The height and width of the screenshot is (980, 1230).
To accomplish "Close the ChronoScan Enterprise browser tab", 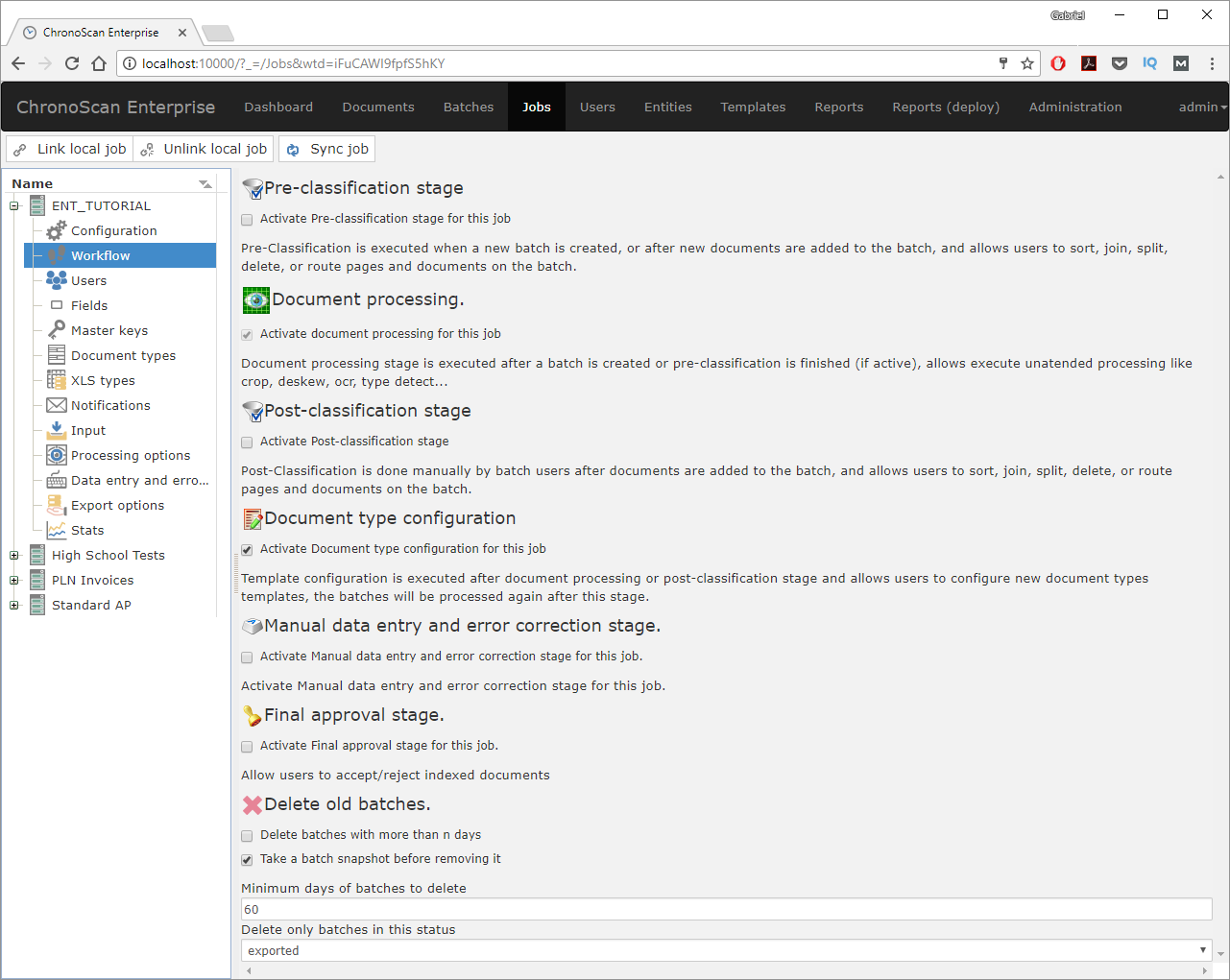I will [182, 33].
